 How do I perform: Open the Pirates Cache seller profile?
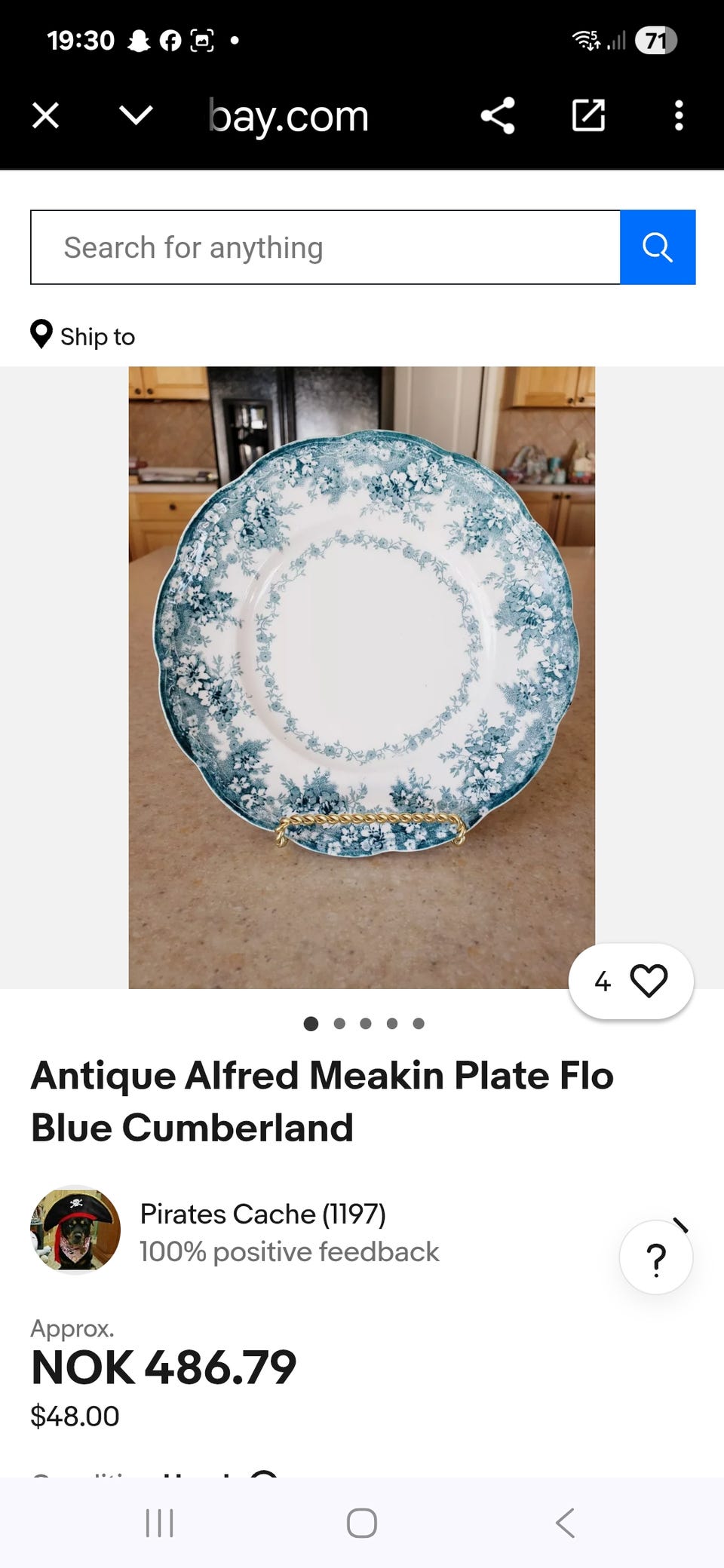pos(262,1214)
